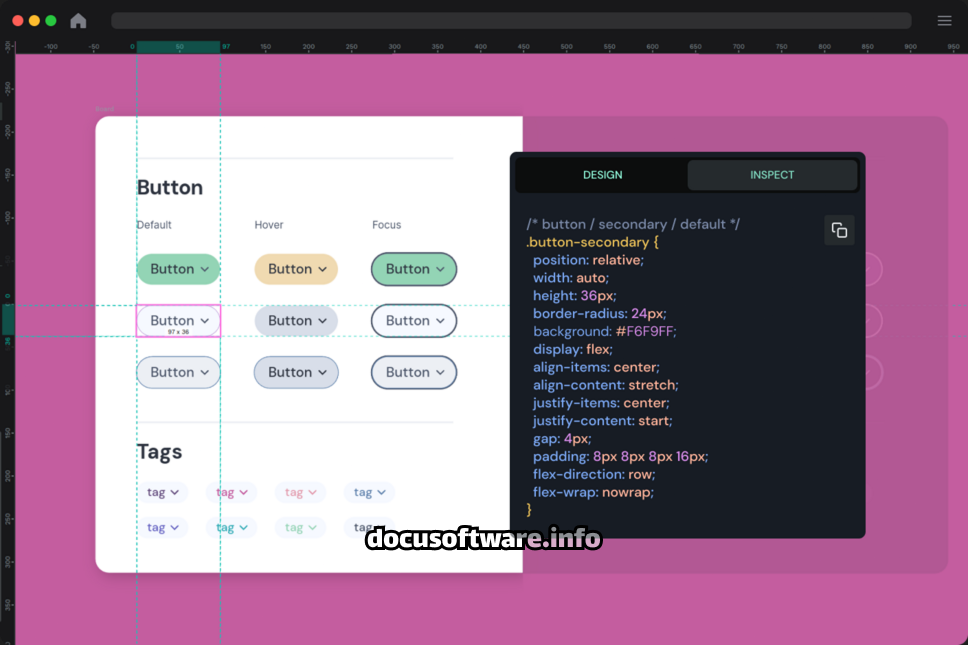968x645 pixels.
Task: Click the yellow Button under Hover
Action: pos(296,269)
